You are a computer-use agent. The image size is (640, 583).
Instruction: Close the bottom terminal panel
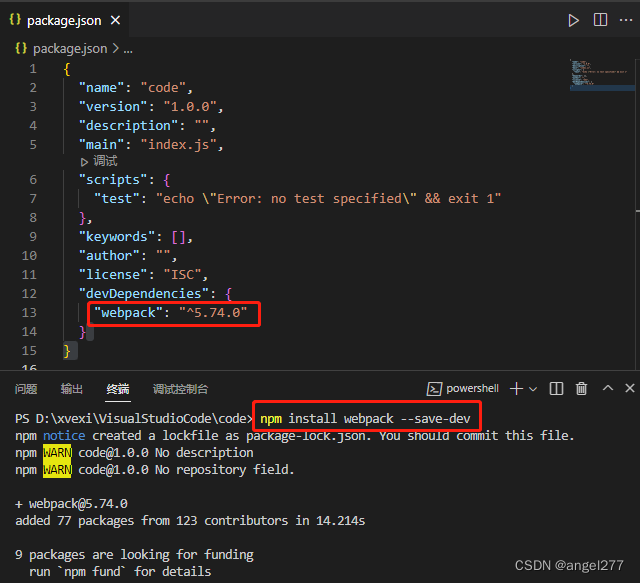point(630,388)
